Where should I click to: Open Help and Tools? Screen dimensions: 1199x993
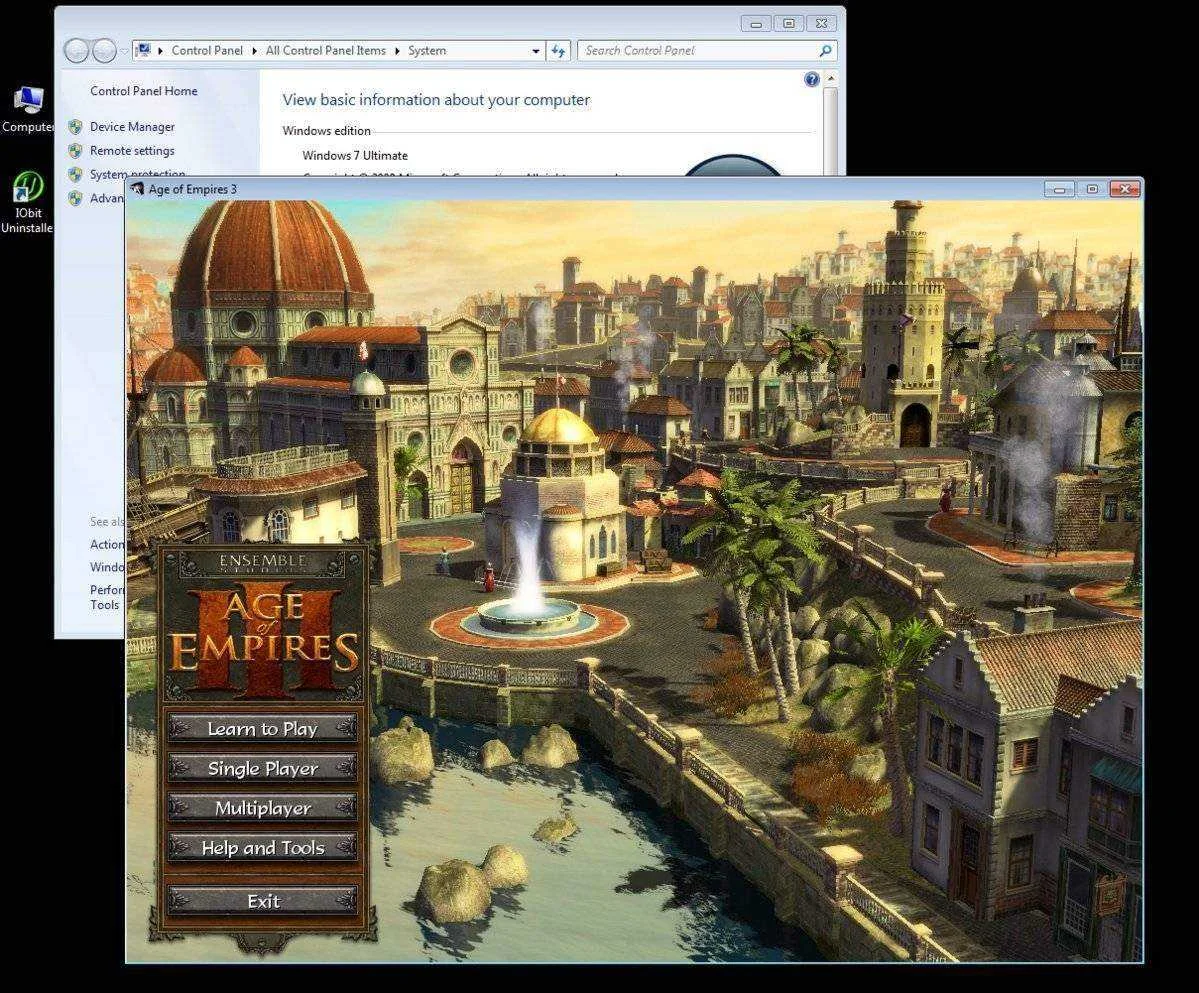pos(263,848)
